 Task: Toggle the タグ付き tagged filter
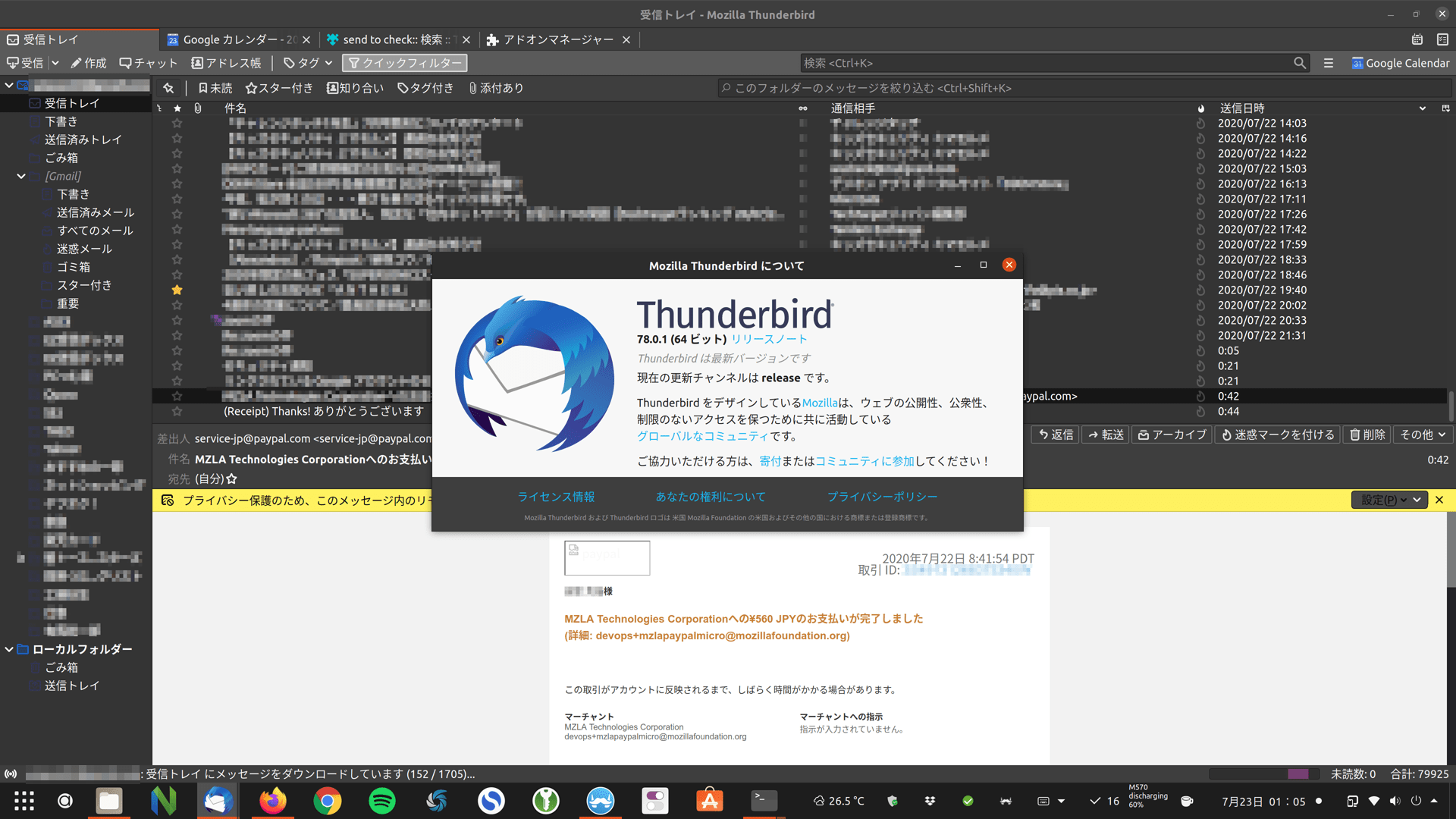point(425,88)
